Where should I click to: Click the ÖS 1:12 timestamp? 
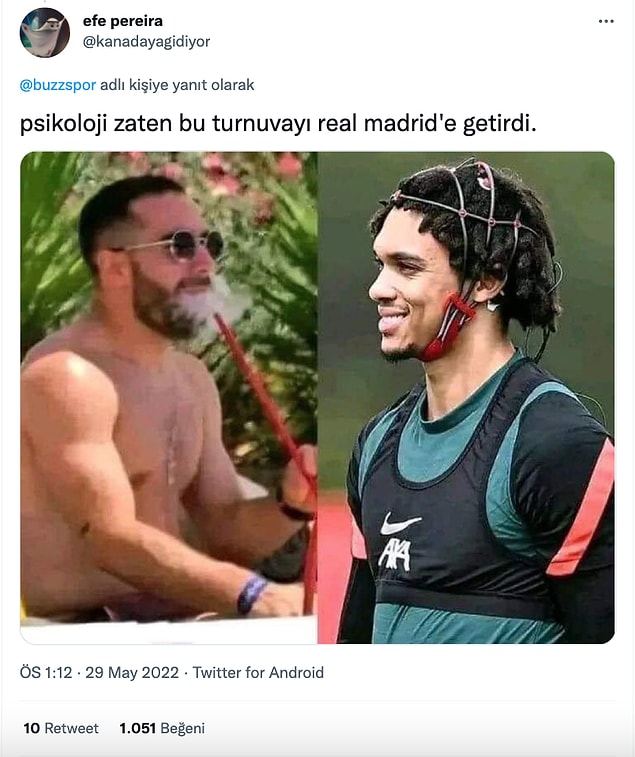(46, 673)
